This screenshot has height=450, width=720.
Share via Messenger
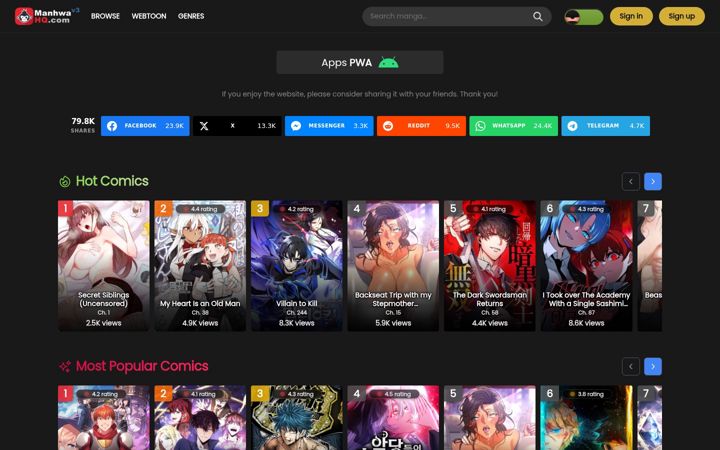point(329,126)
